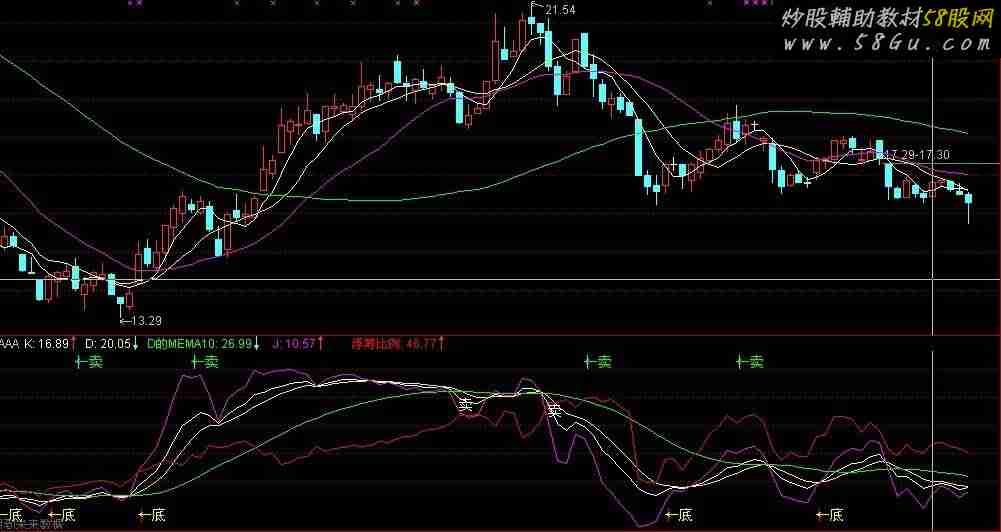Click the red 浮筹比例 indicator label

[x=397, y=344]
